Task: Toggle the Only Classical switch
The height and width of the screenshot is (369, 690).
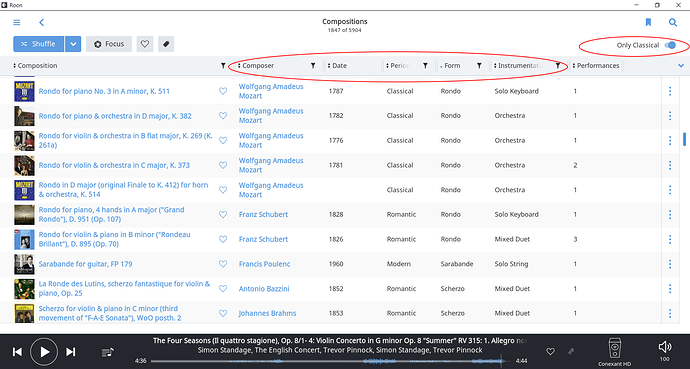Action: tap(670, 45)
